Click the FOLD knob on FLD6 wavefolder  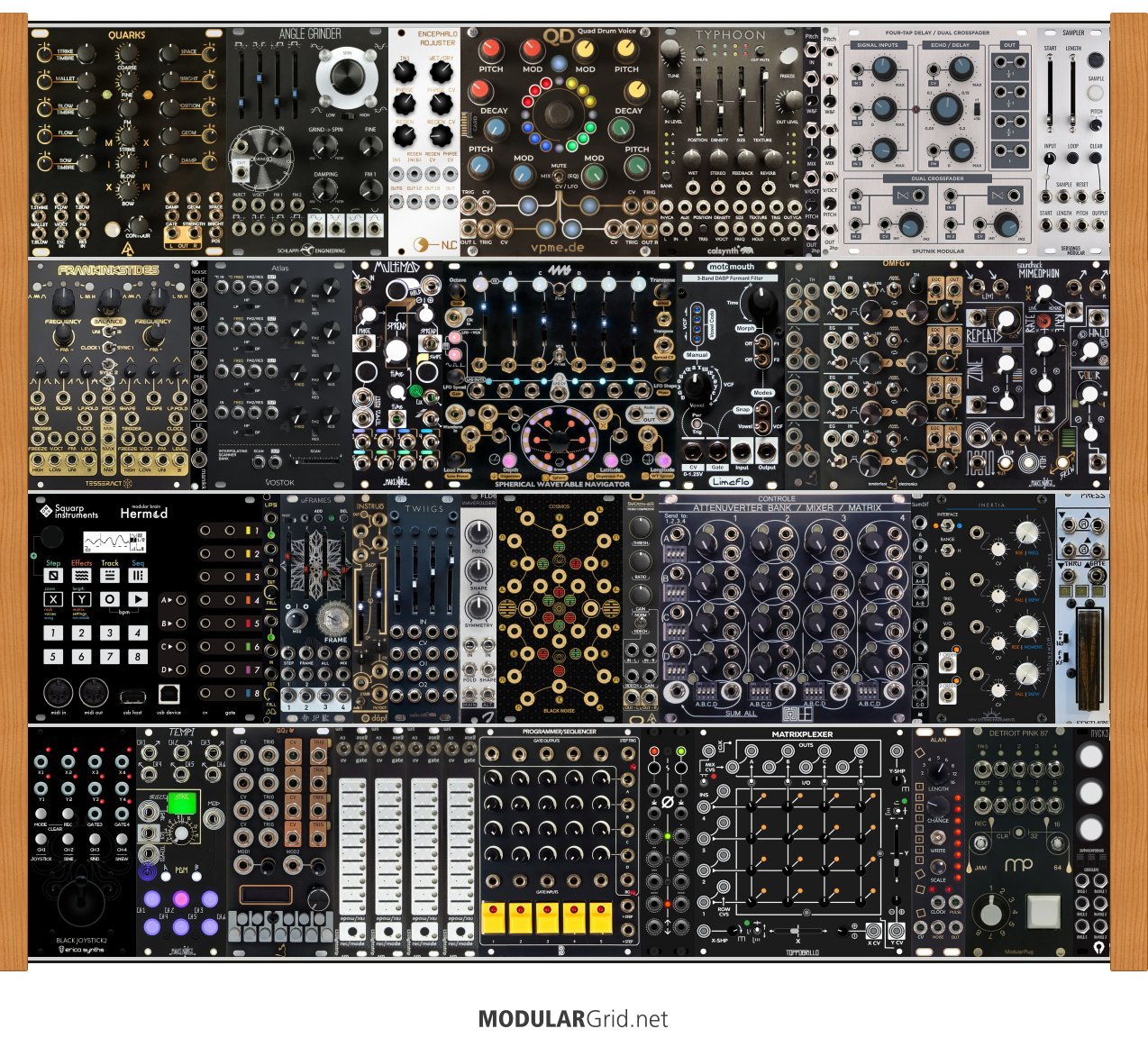(478, 534)
